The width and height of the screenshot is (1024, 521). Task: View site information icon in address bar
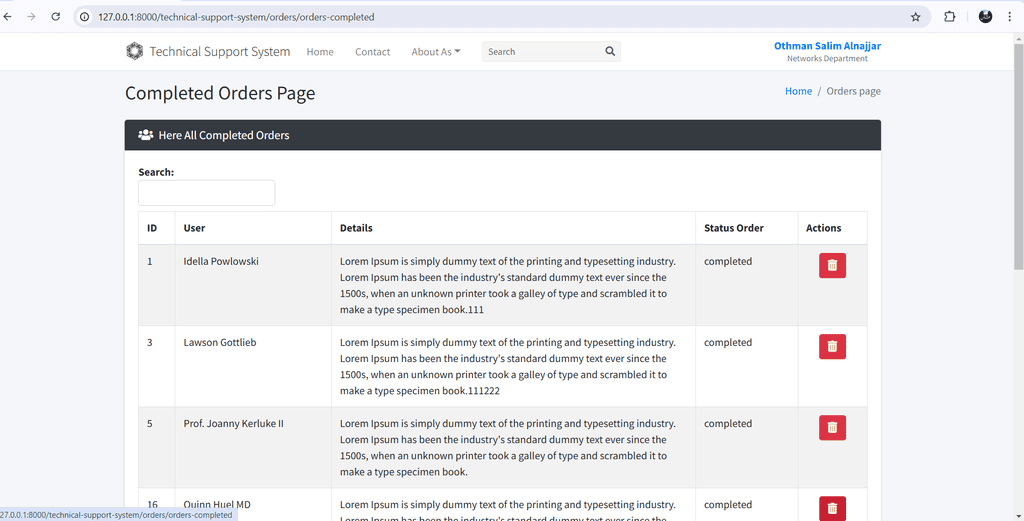pos(84,17)
